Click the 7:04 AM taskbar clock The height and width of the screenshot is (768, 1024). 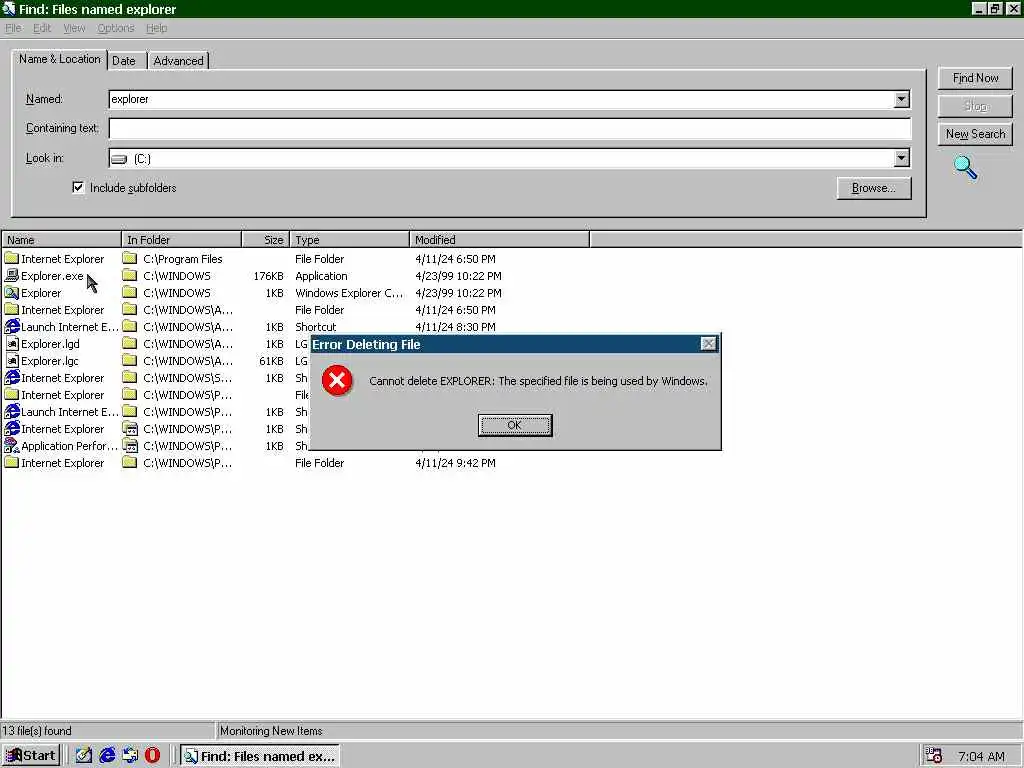click(981, 756)
